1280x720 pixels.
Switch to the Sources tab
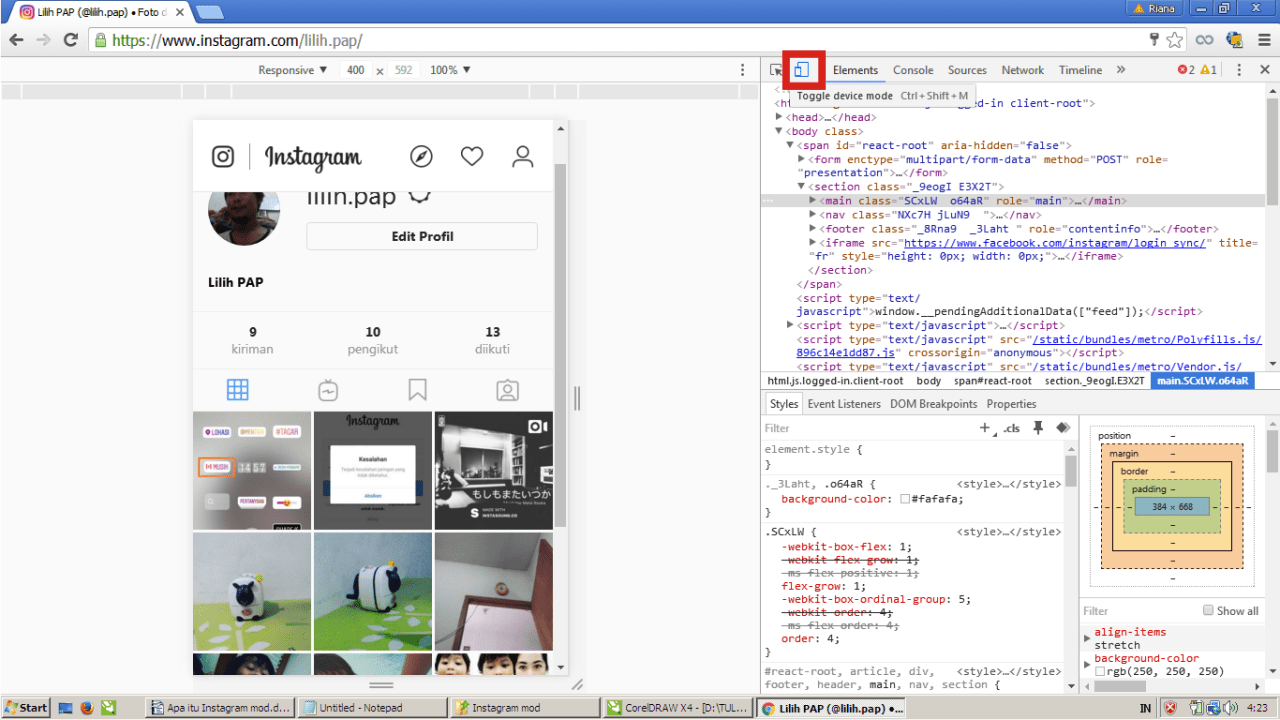click(967, 70)
